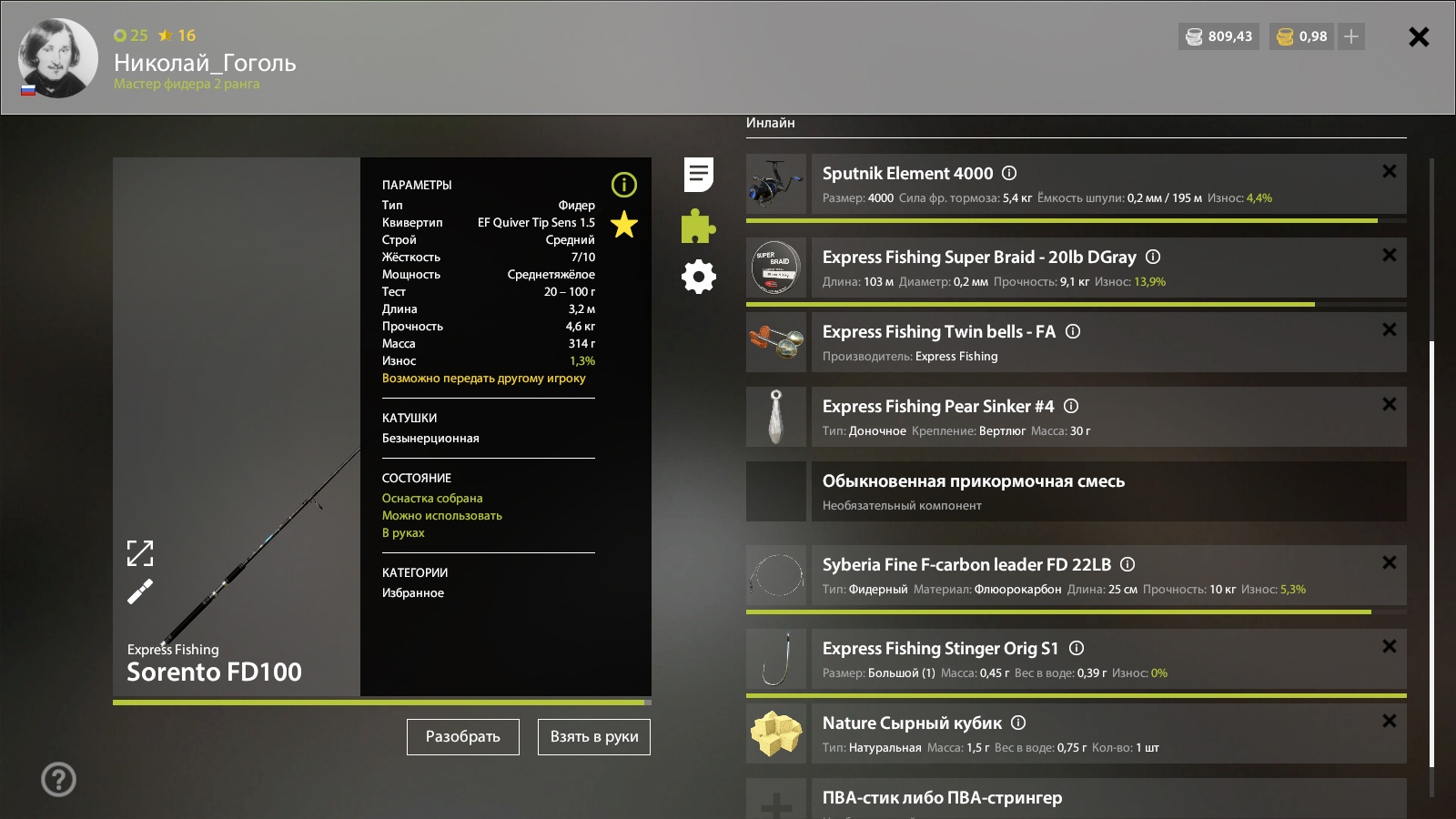Click the Super Braid wear progress bar

(x=1077, y=304)
